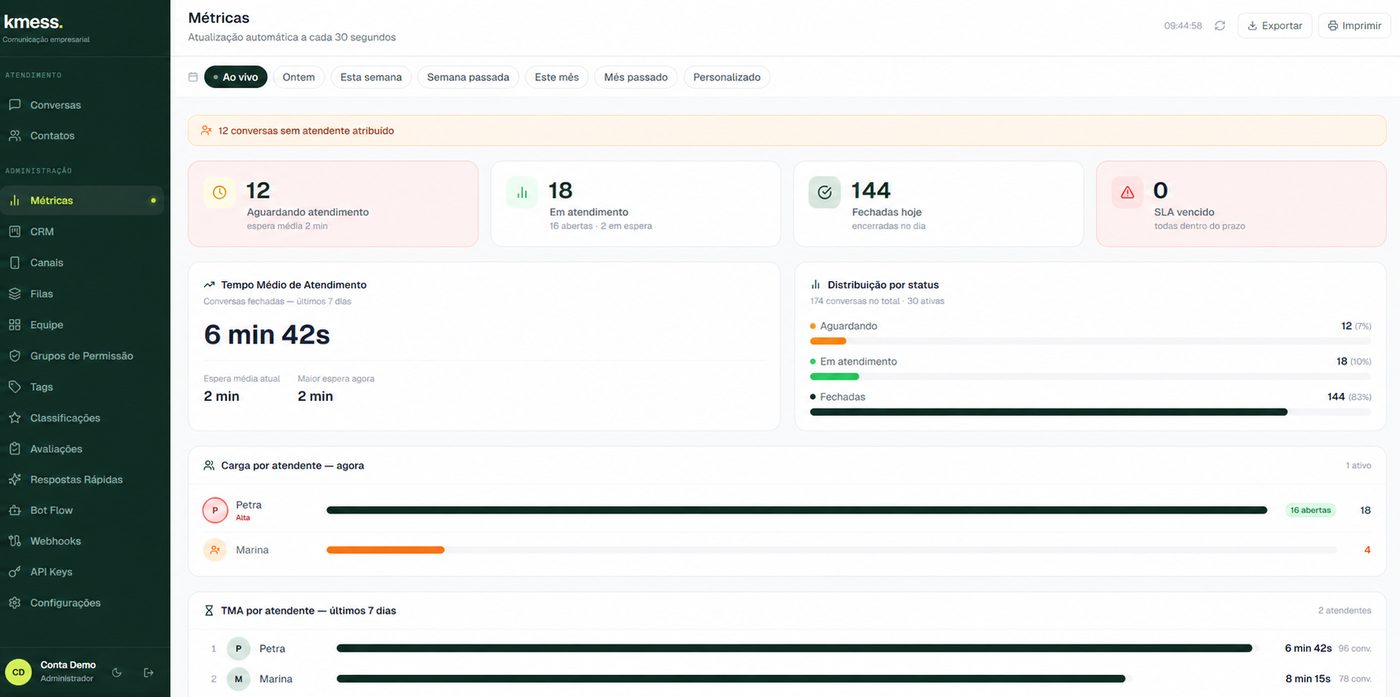The height and width of the screenshot is (697, 1400).
Task: Click the kmess logo
Action: pyautogui.click(x=33, y=22)
